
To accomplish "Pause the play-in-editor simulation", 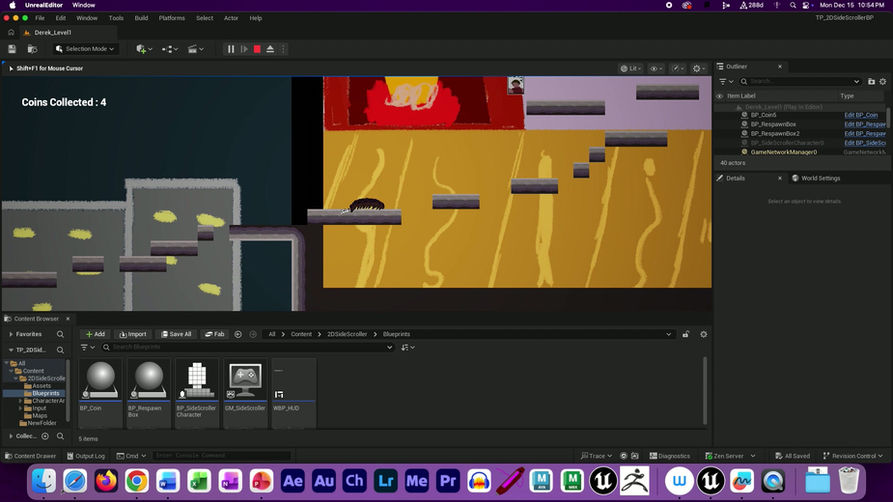I will coord(231,49).
